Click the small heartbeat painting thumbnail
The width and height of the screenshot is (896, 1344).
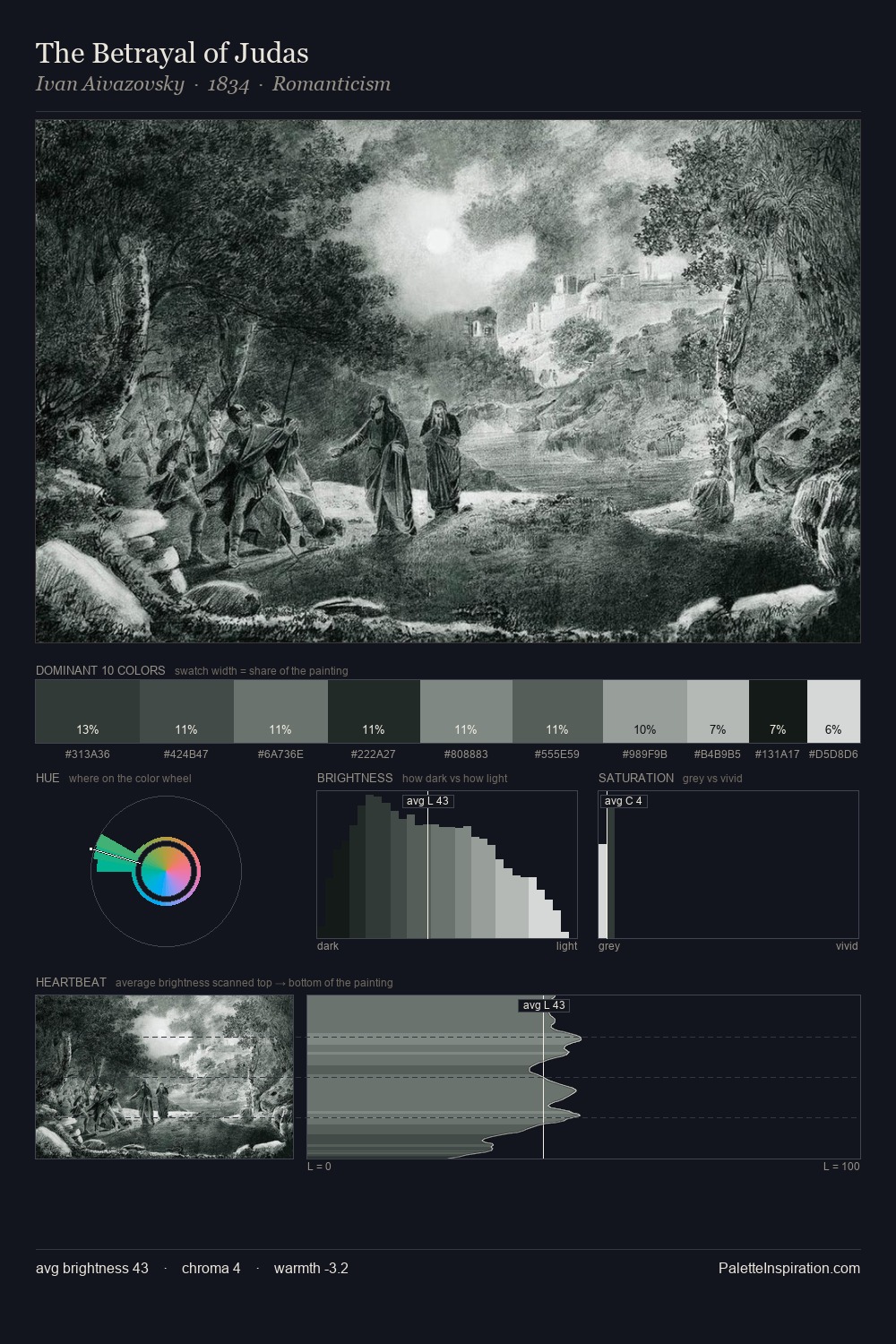[x=164, y=1077]
